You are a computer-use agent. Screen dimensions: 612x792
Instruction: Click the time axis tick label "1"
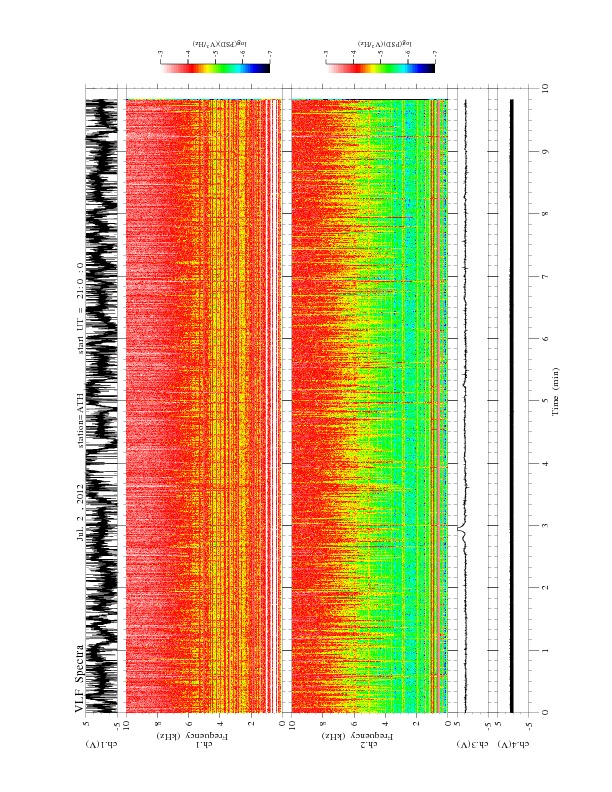click(x=545, y=650)
